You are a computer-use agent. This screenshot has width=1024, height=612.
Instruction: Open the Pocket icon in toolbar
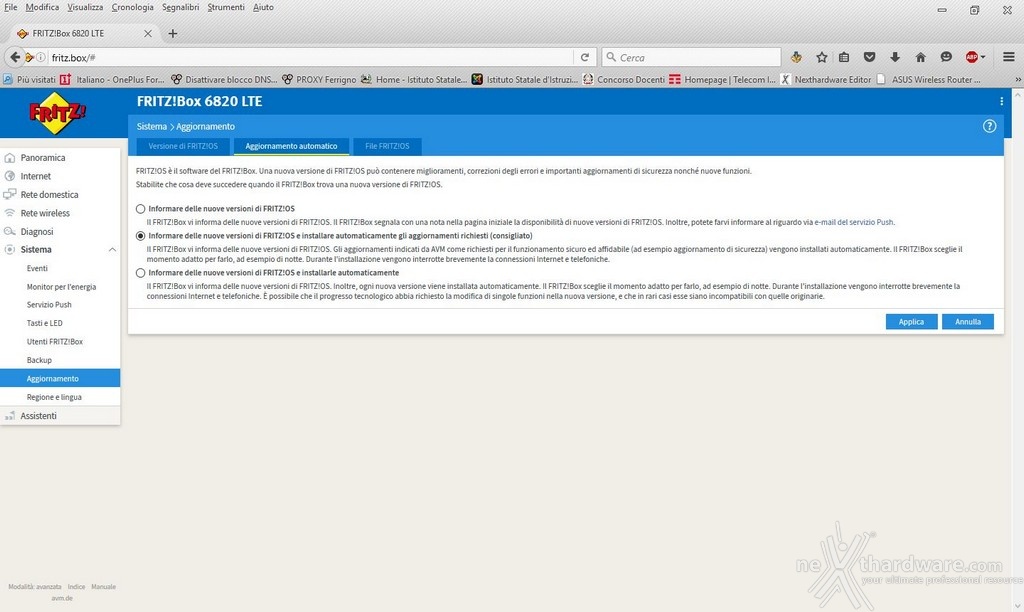point(869,57)
